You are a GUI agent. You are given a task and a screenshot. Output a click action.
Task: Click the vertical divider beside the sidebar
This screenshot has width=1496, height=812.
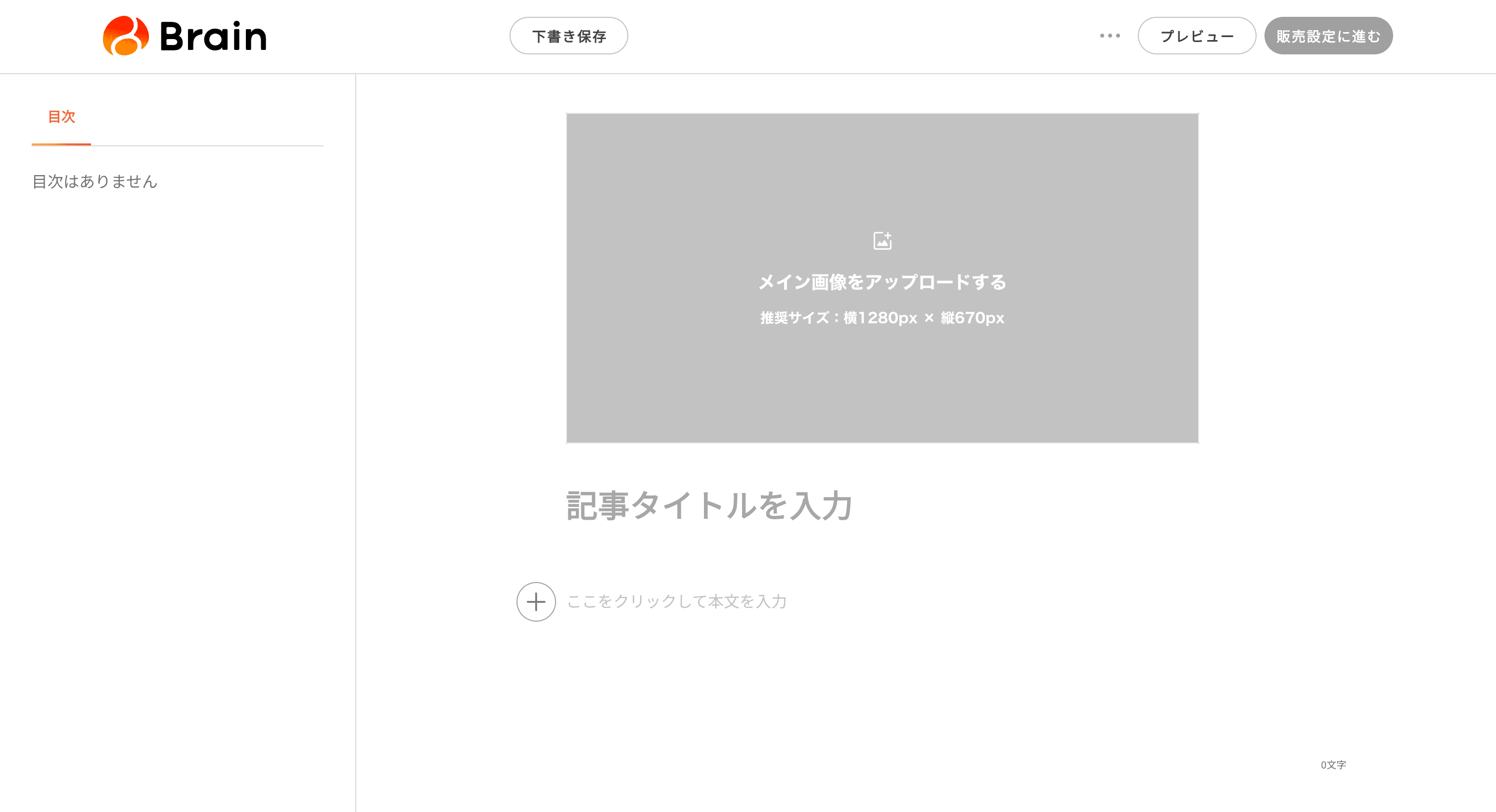(x=355, y=441)
